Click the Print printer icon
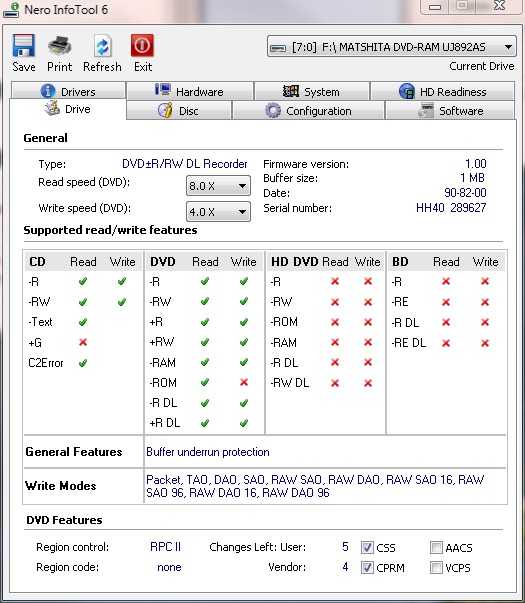 [x=59, y=45]
